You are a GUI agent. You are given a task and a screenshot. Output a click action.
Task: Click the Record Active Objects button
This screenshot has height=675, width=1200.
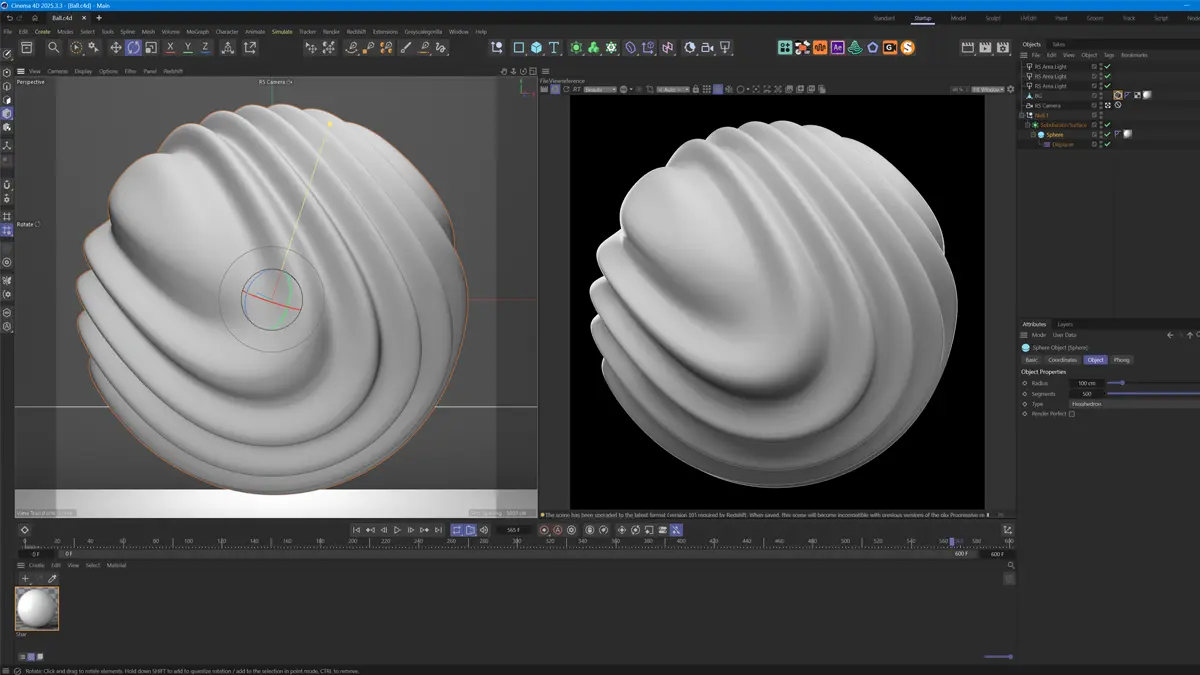[x=544, y=530]
